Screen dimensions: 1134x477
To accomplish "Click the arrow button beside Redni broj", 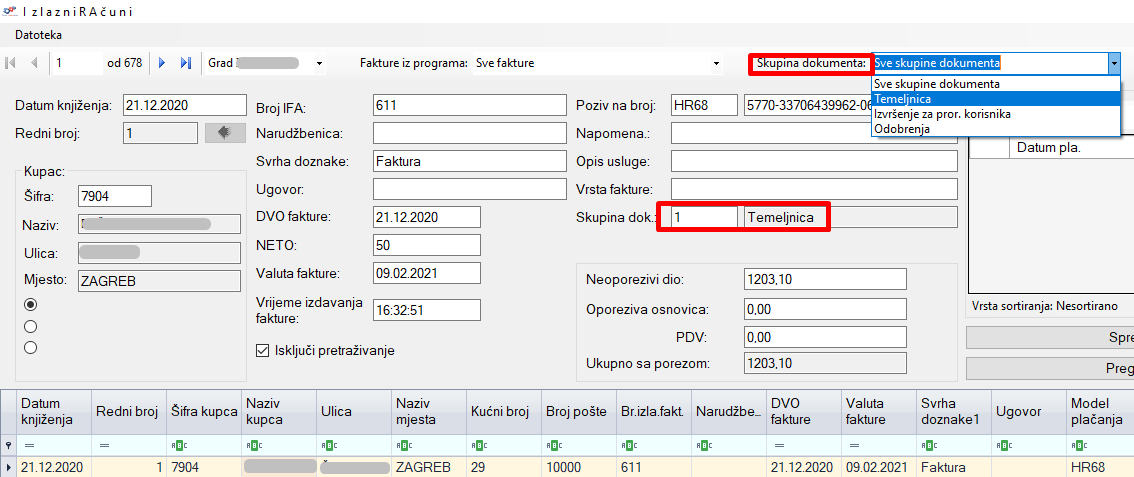I will tap(225, 132).
